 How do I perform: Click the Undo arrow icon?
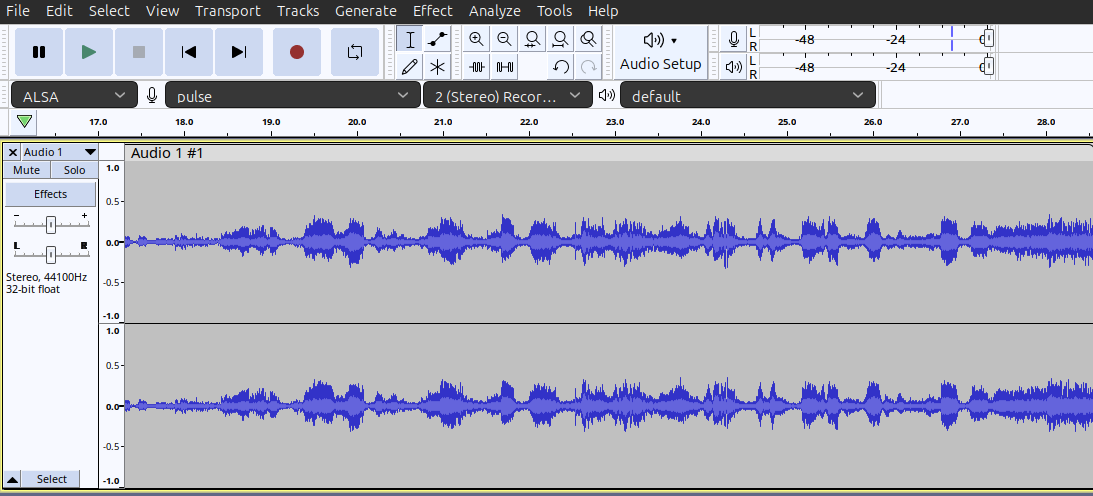pos(561,67)
